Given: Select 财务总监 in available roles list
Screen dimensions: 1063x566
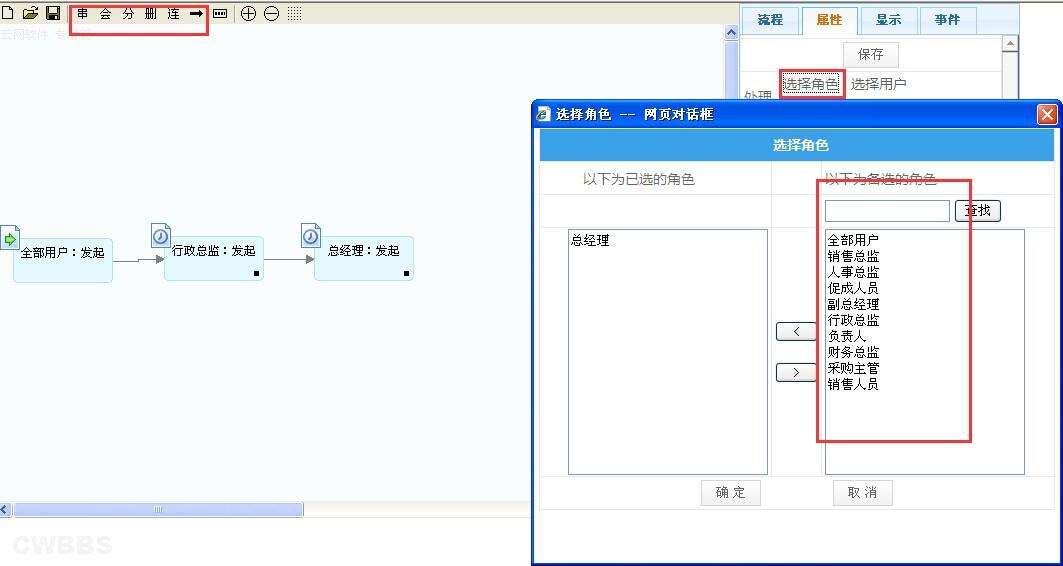Looking at the screenshot, I should (853, 352).
